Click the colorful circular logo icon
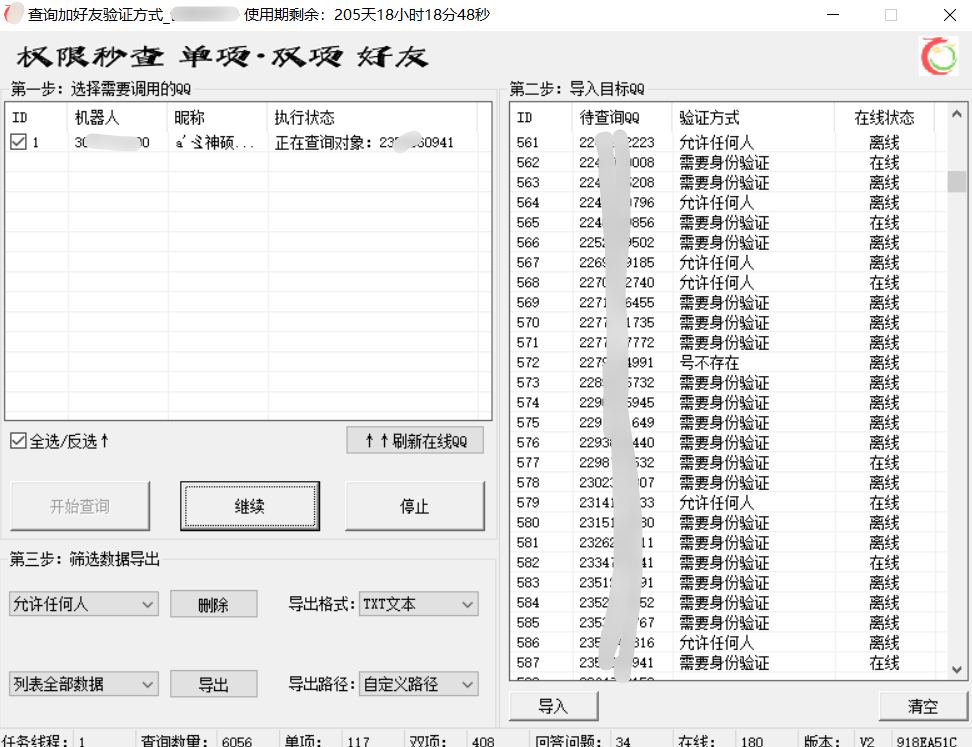The height and width of the screenshot is (747, 972). [938, 57]
